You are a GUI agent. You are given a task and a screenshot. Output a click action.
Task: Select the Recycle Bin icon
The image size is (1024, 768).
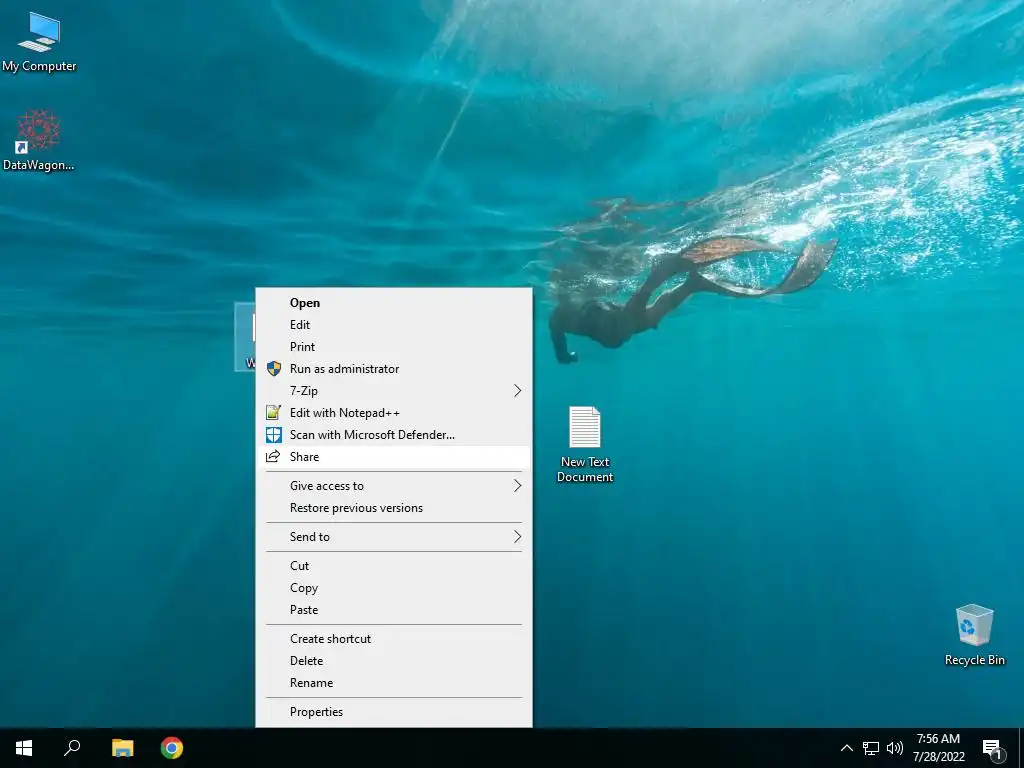click(x=974, y=635)
